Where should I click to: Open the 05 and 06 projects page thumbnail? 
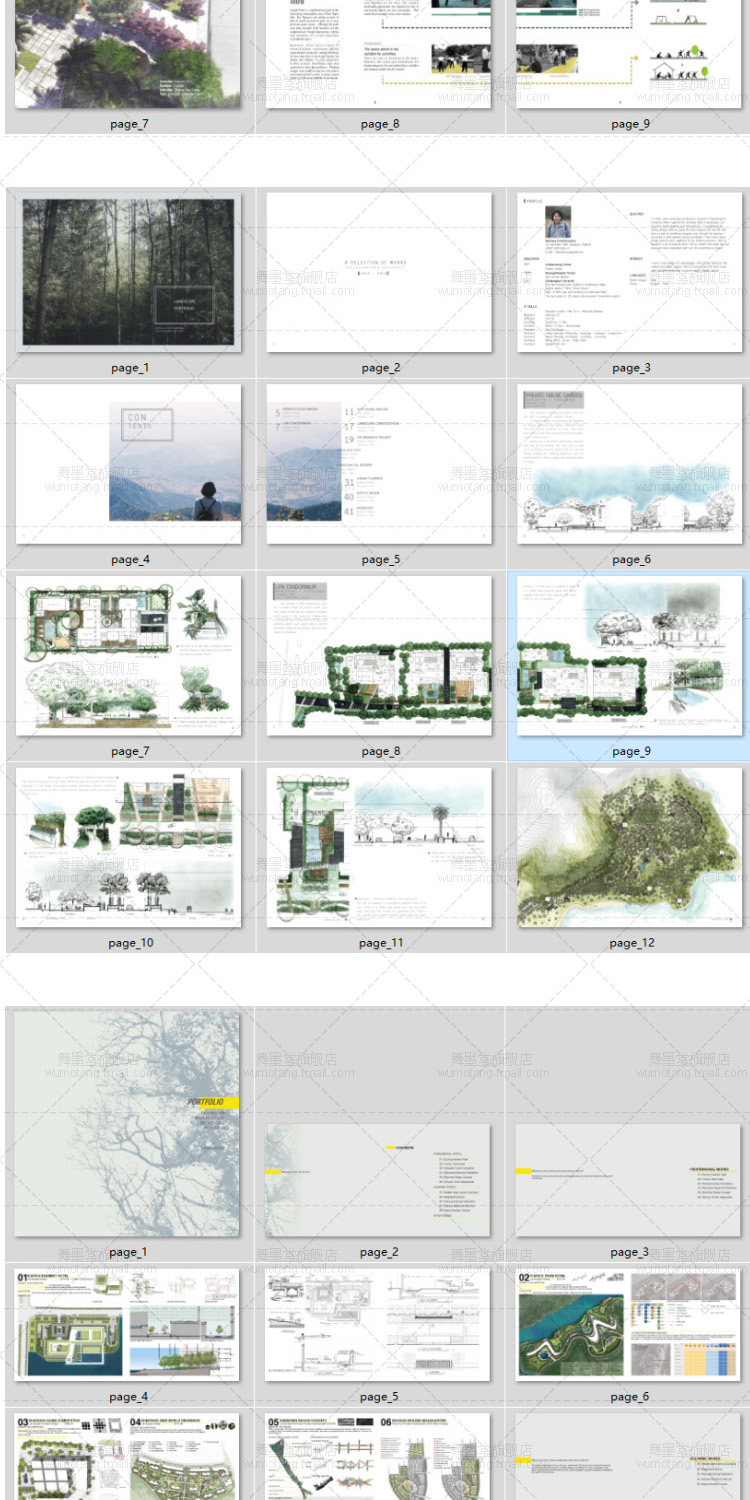[x=378, y=1456]
